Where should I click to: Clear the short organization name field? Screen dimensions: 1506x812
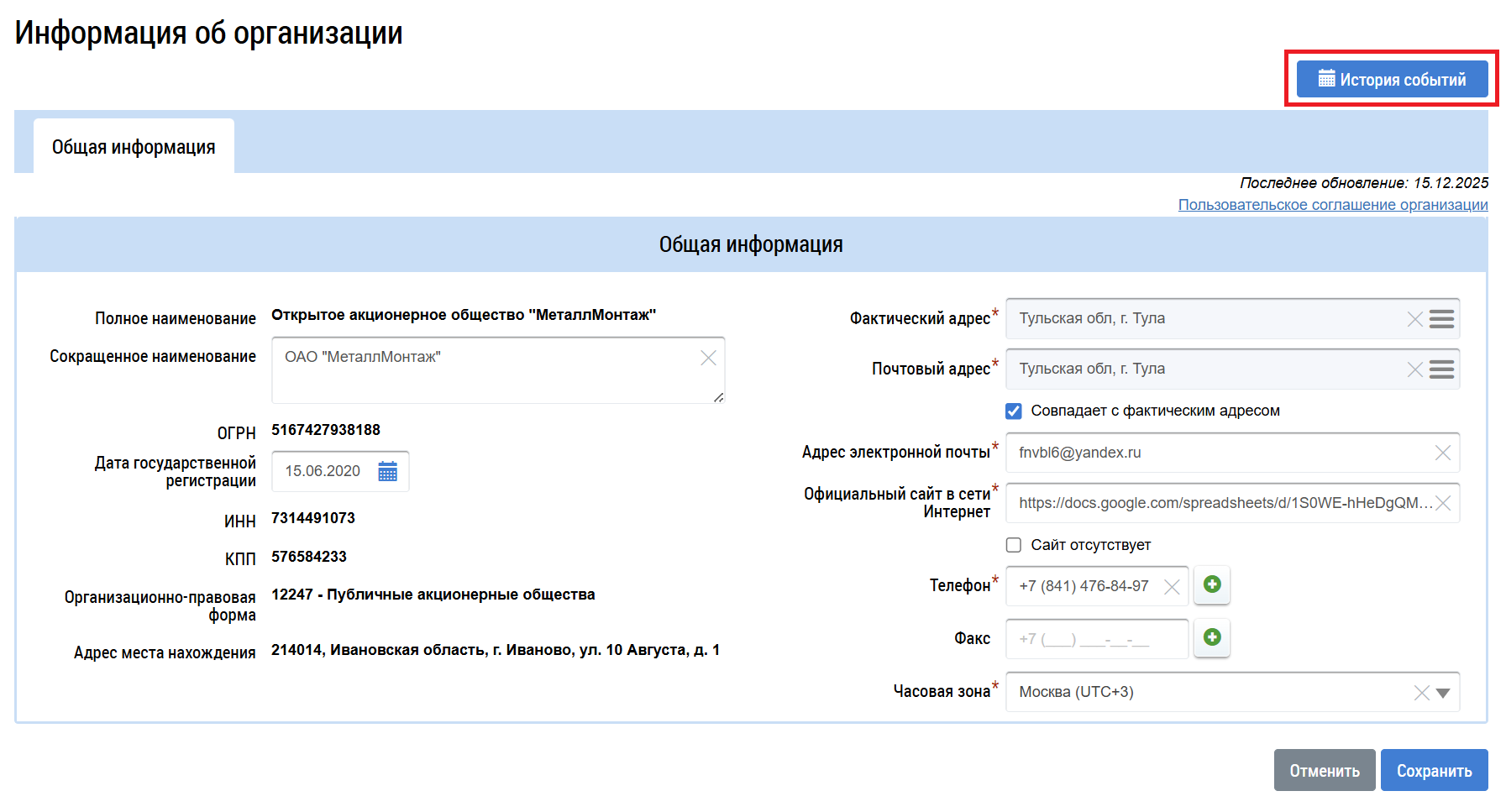[x=708, y=358]
